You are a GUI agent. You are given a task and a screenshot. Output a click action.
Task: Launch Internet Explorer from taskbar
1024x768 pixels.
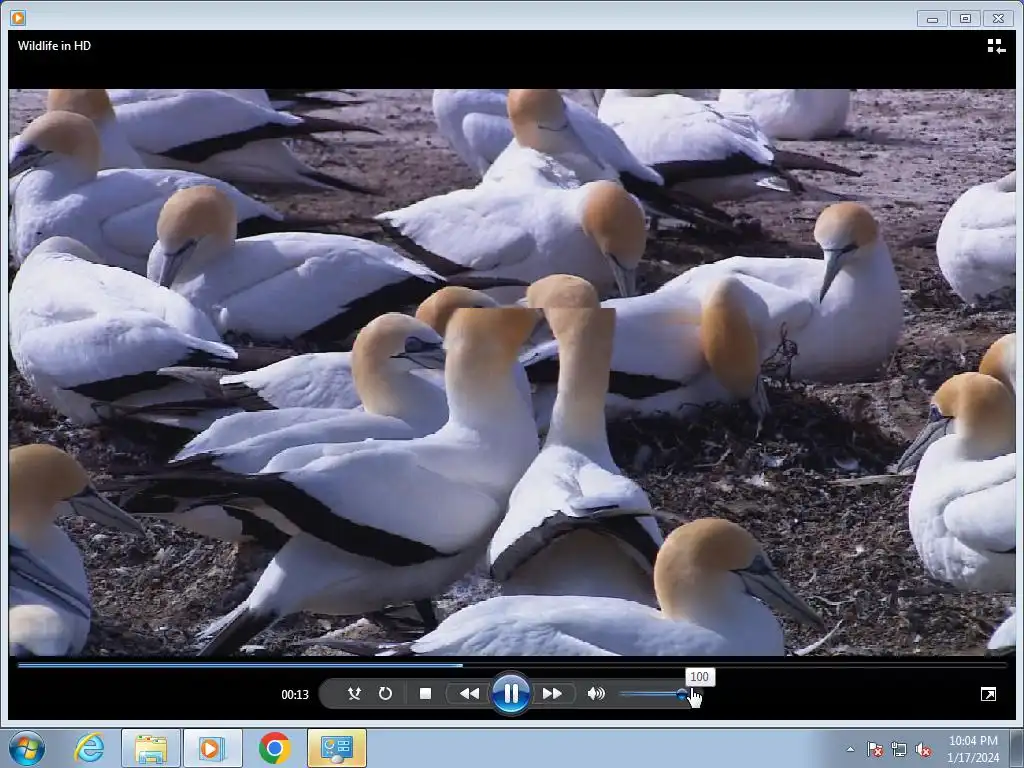pos(89,748)
